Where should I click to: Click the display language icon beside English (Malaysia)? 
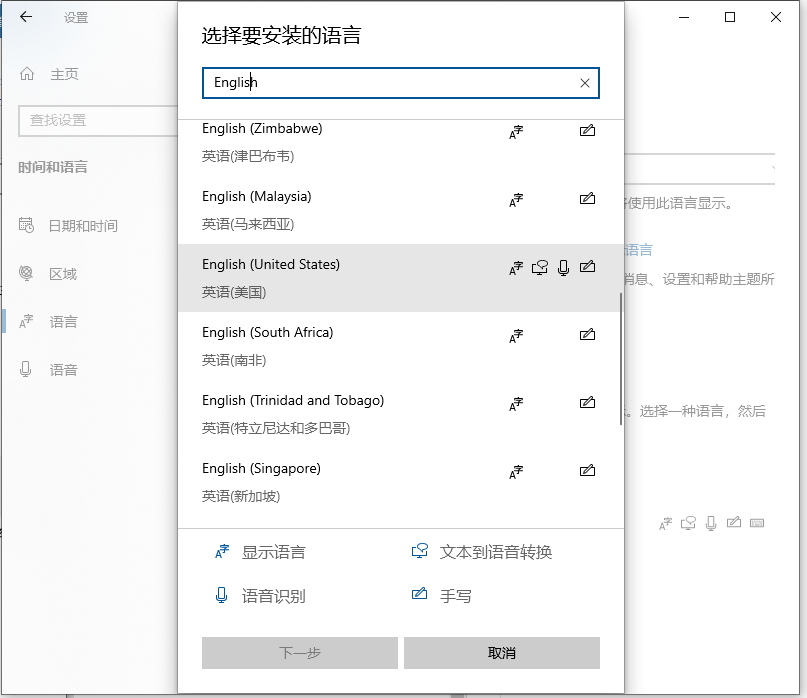(x=515, y=199)
